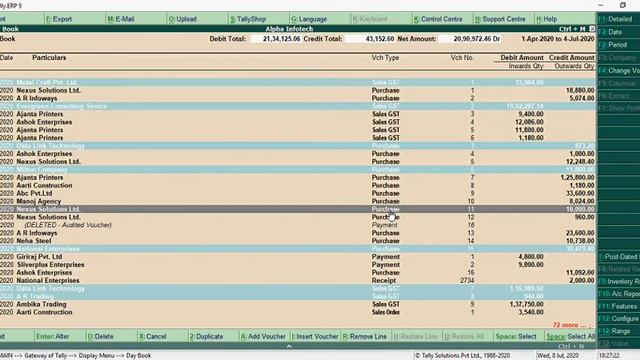This screenshot has height=360, width=640.
Task: Click the Credit Total value field
Action: click(370, 39)
